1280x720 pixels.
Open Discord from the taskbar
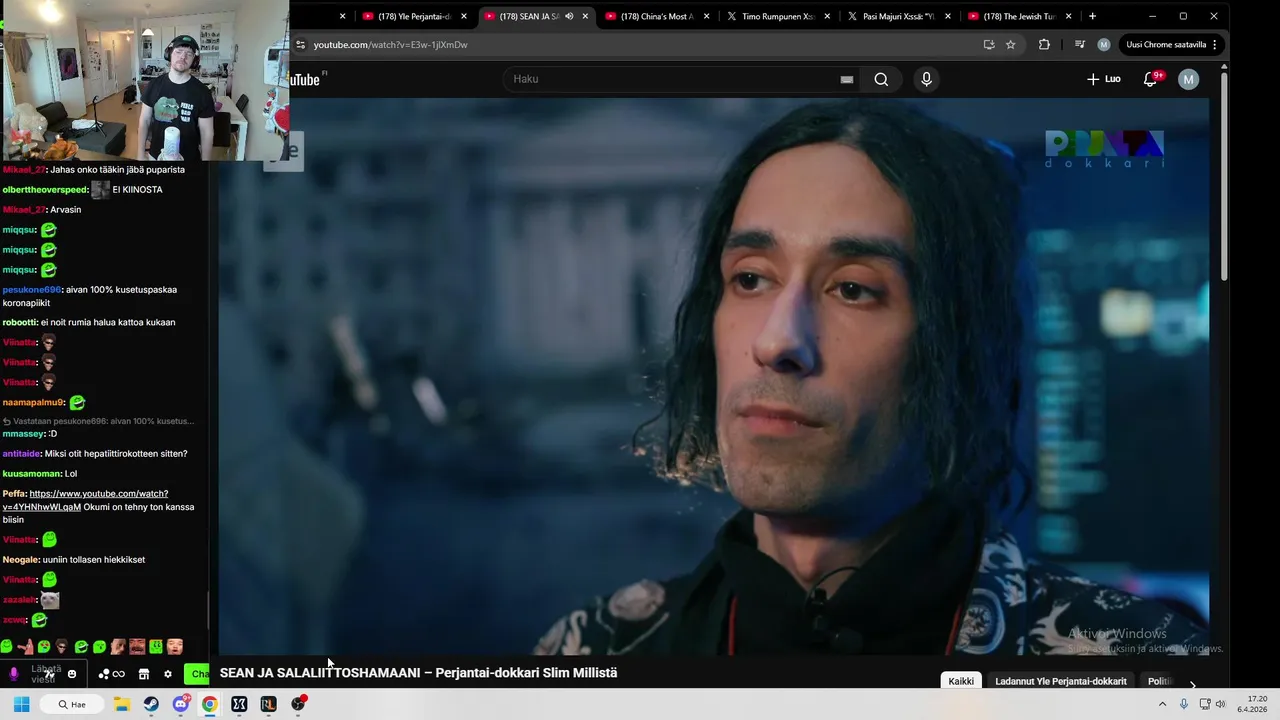coord(181,704)
